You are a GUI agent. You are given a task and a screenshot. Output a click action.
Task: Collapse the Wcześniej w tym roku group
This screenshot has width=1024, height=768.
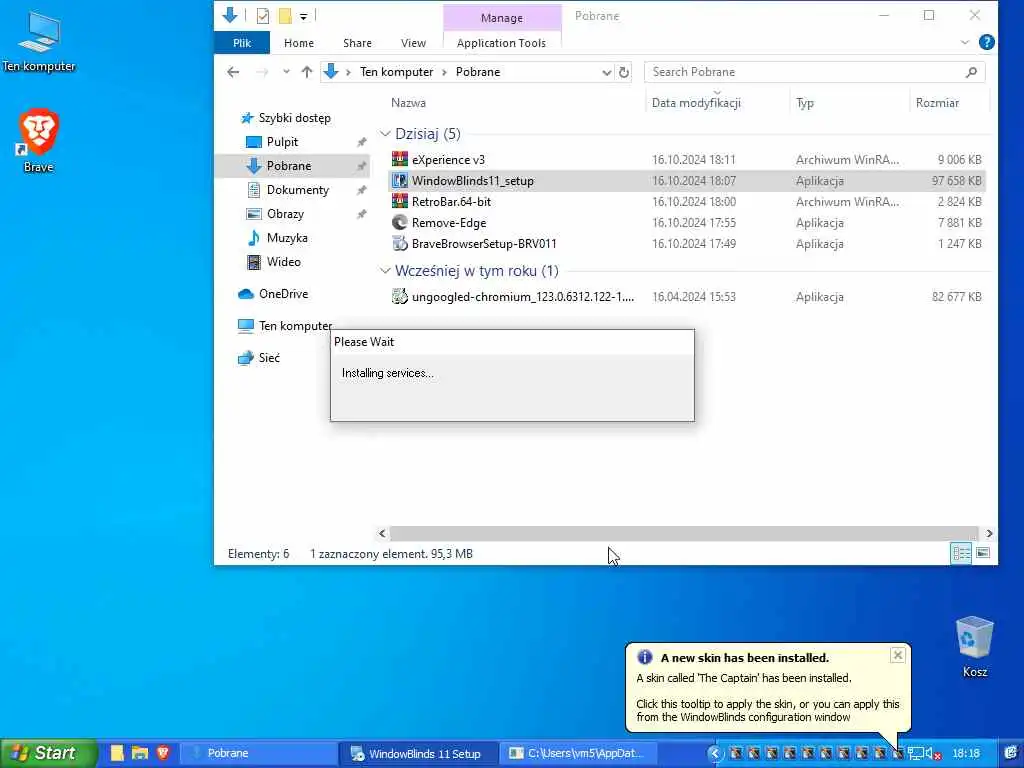click(385, 271)
